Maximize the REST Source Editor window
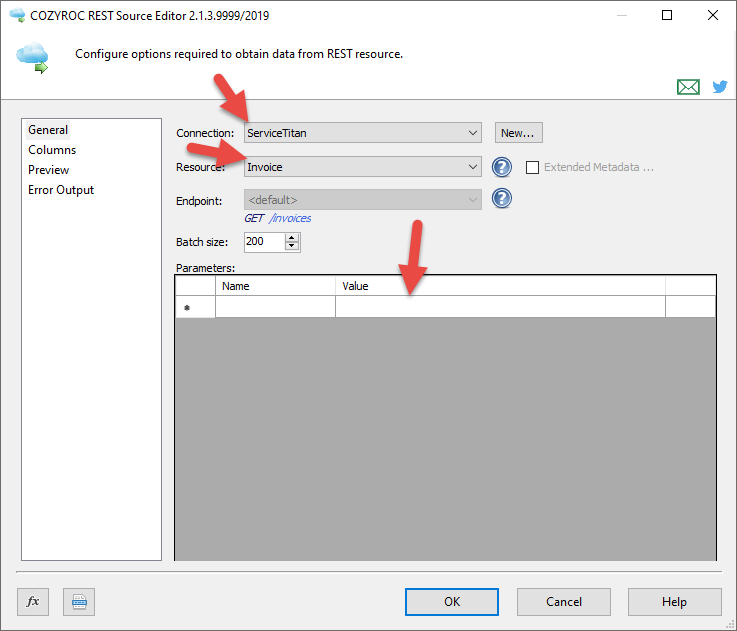737x631 pixels. (666, 16)
